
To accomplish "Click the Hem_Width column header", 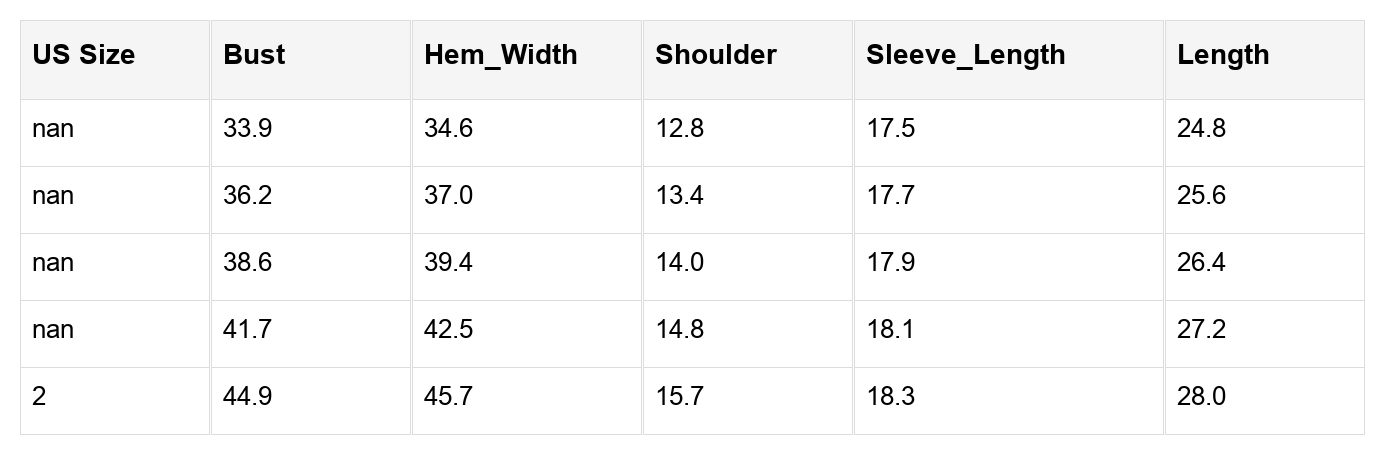I will pyautogui.click(x=500, y=55).
